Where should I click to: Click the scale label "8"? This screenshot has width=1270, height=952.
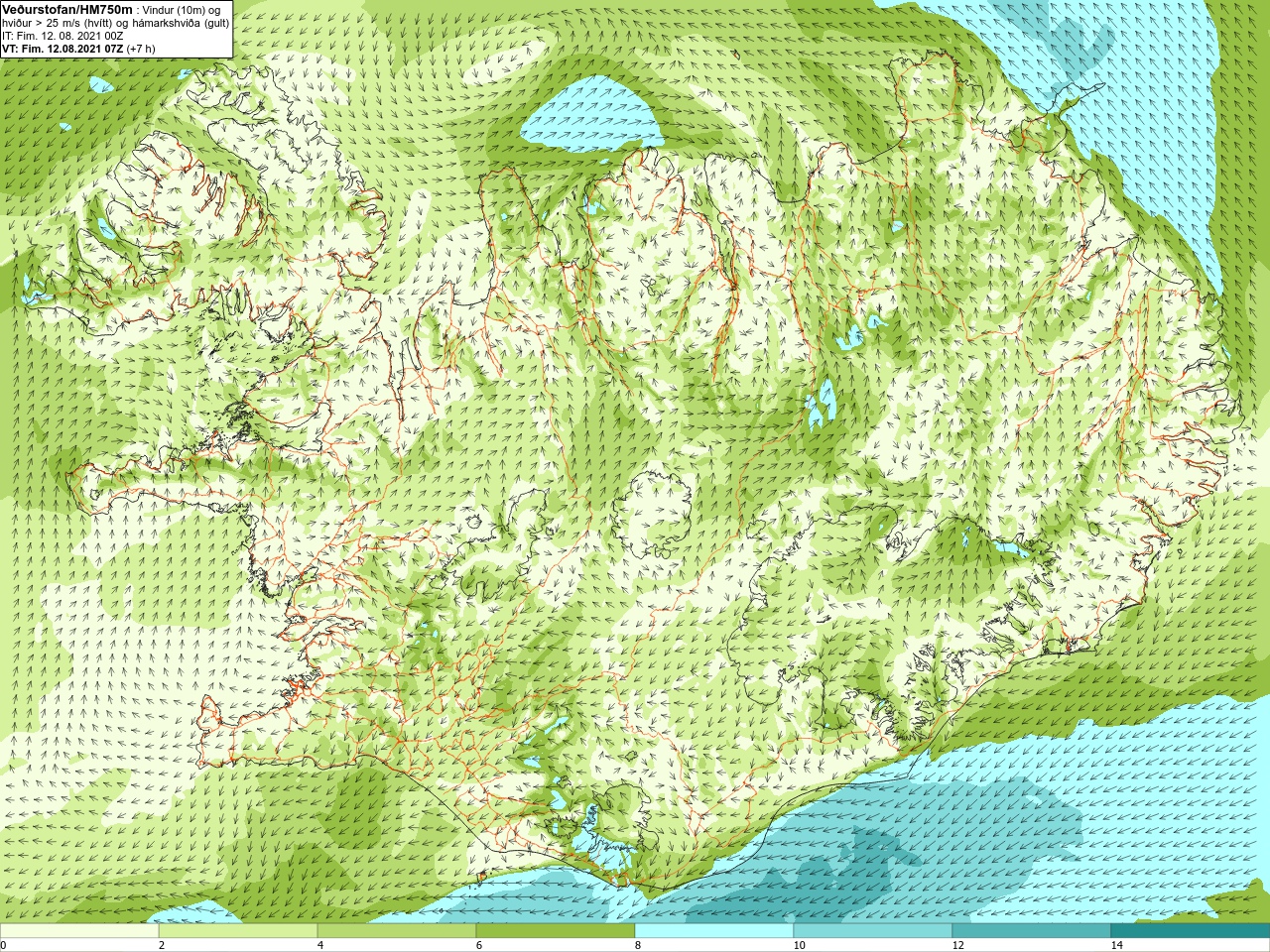tap(637, 945)
